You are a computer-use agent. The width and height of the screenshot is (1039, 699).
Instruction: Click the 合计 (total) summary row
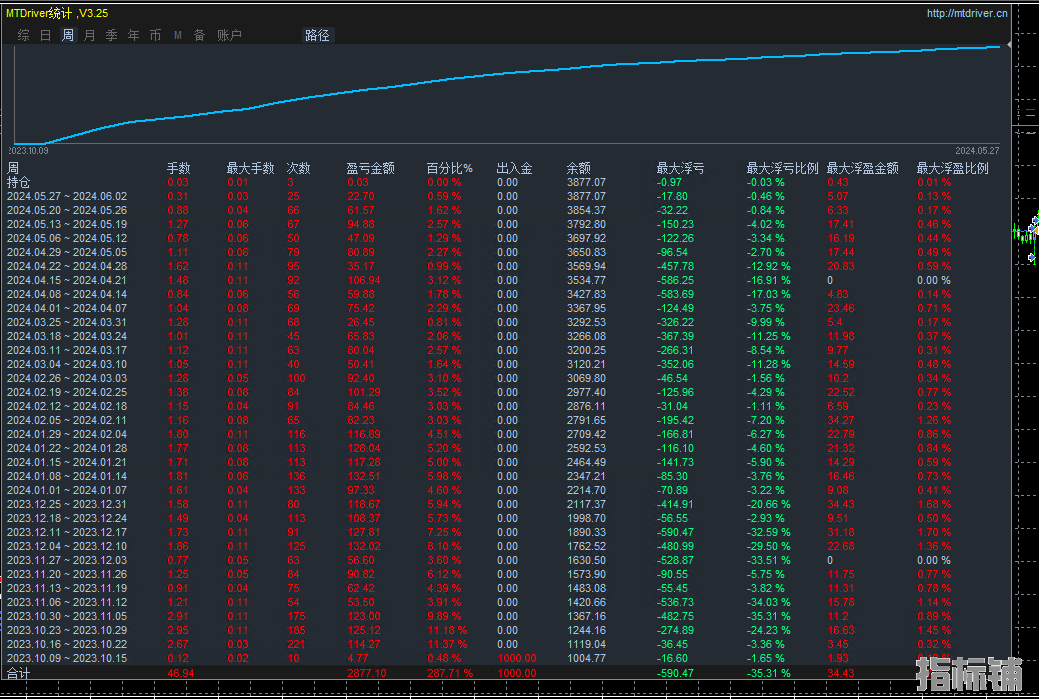18,674
